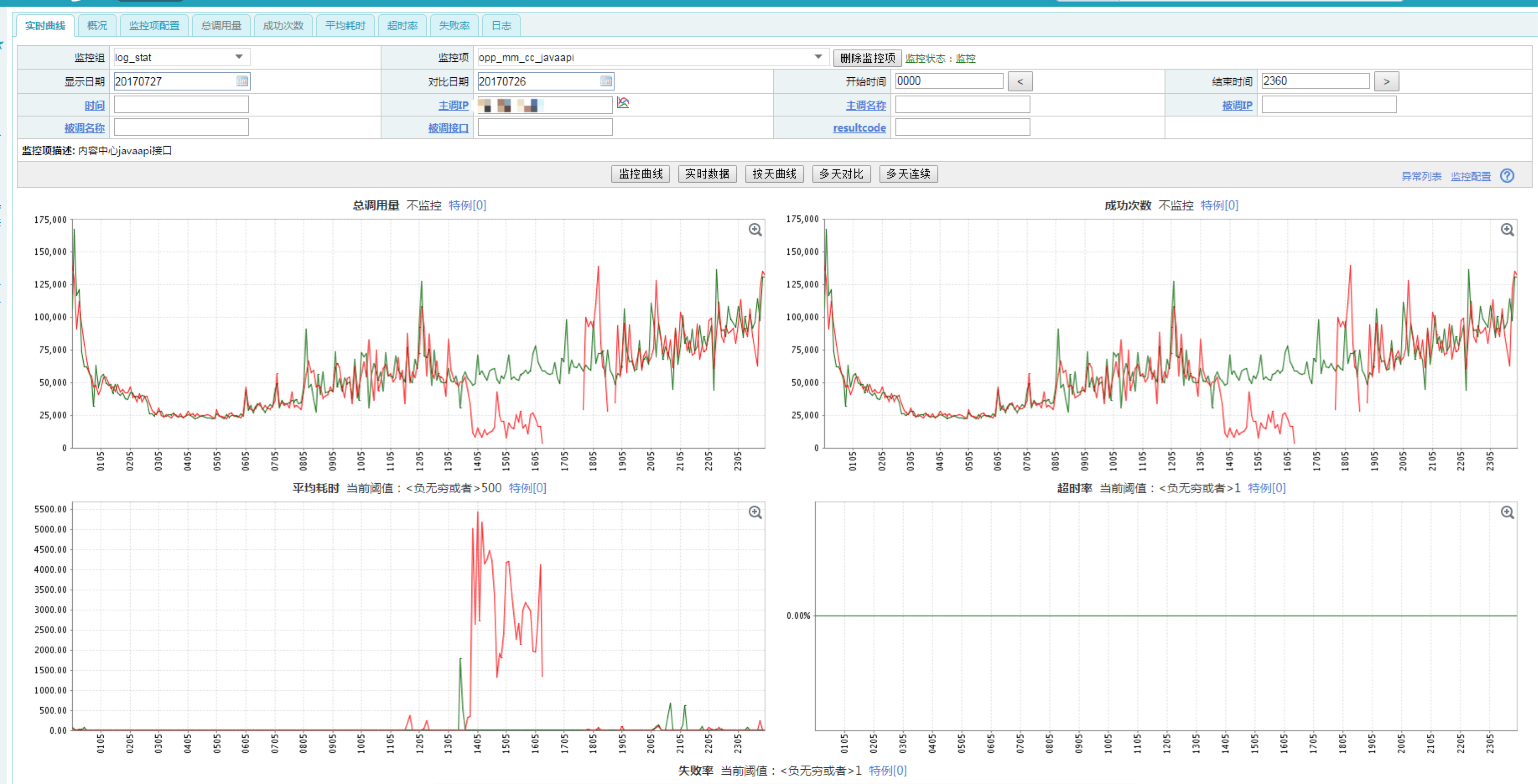
Task: Expand the 监控组 log_stat dropdown
Action: point(239,57)
